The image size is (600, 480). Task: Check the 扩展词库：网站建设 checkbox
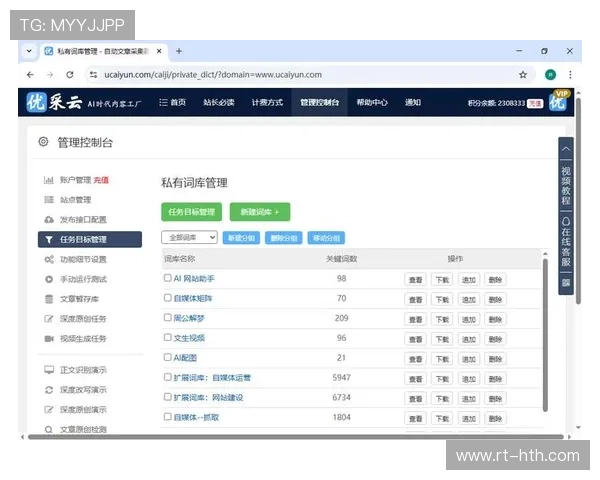tap(167, 397)
